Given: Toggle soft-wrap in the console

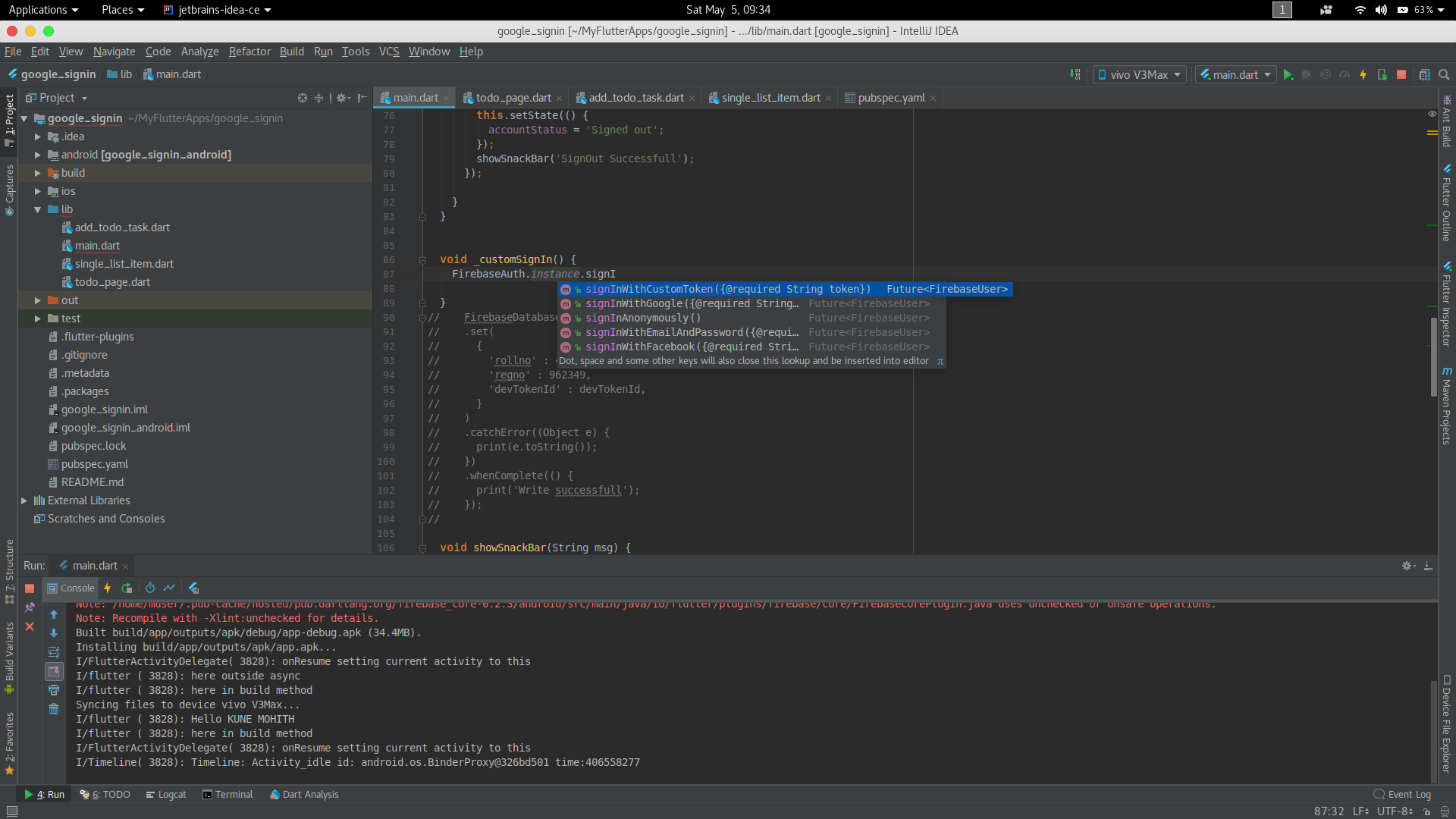Looking at the screenshot, I should pos(54,652).
